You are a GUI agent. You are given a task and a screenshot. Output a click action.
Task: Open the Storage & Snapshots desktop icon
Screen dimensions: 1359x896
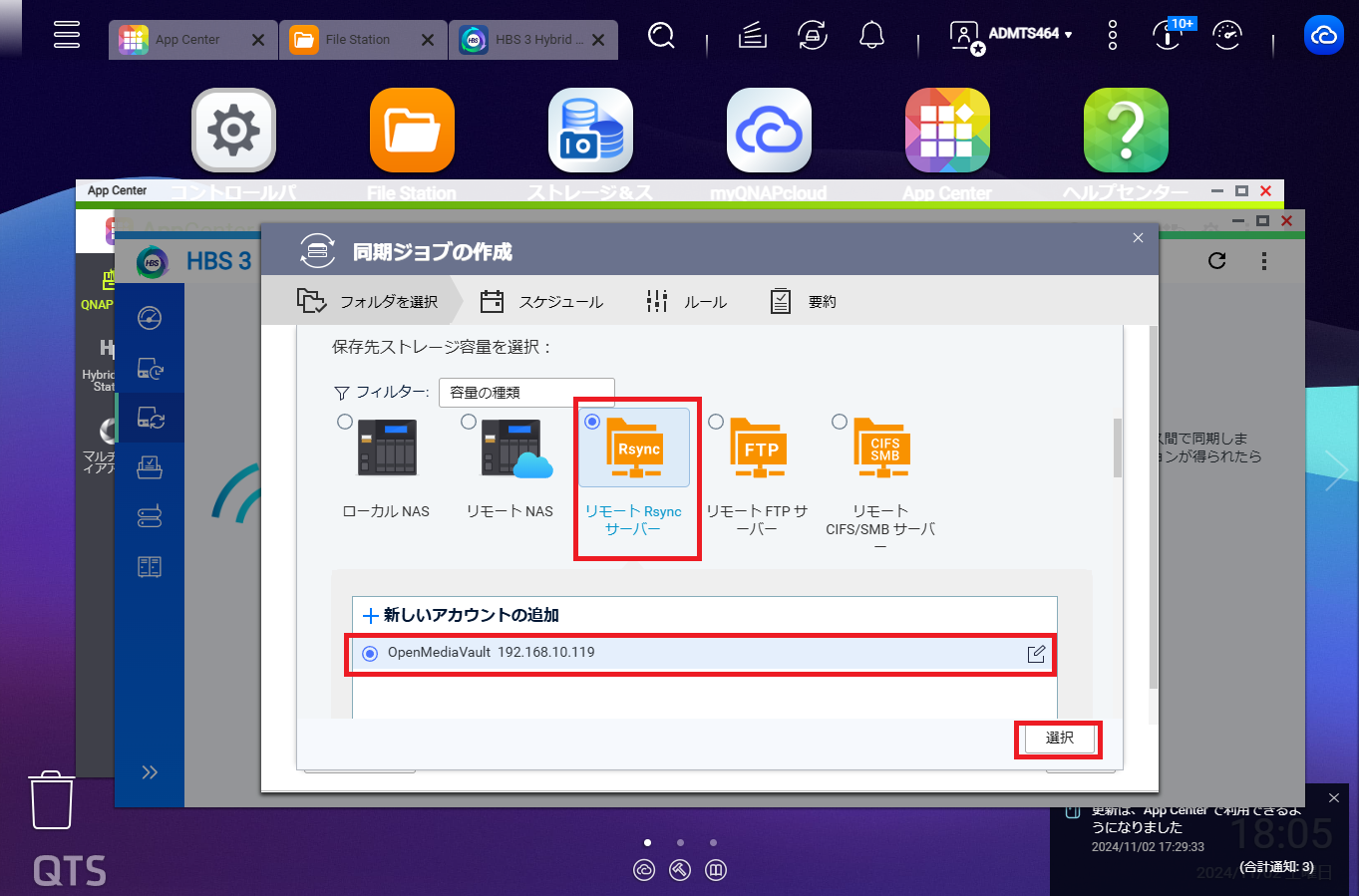590,130
